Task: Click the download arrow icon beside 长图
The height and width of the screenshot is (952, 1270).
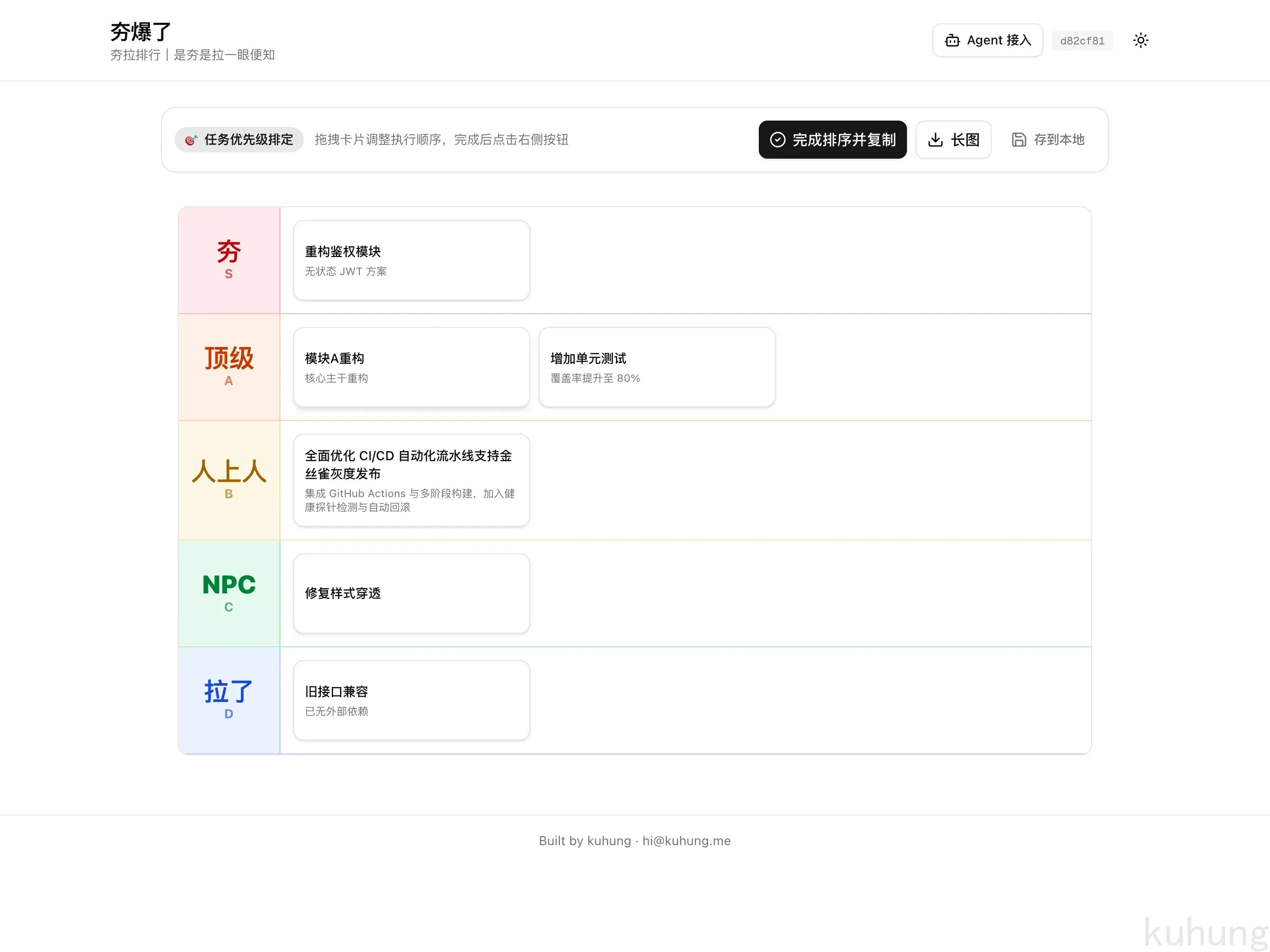Action: [x=935, y=140]
